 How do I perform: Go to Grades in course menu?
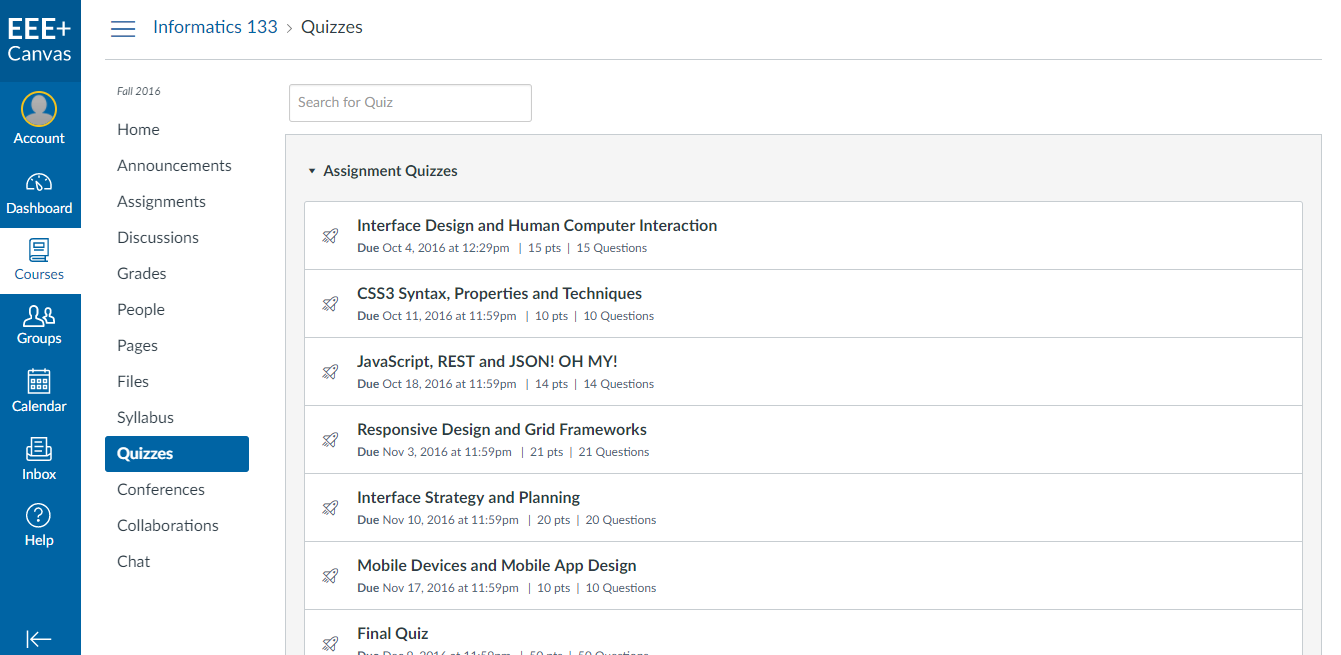point(141,274)
